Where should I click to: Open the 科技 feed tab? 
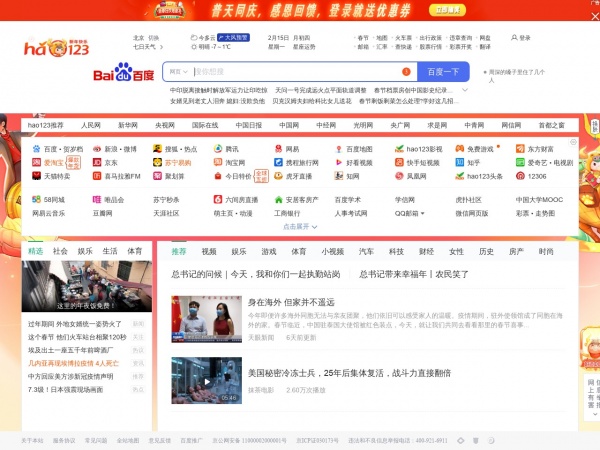pyautogui.click(x=396, y=251)
